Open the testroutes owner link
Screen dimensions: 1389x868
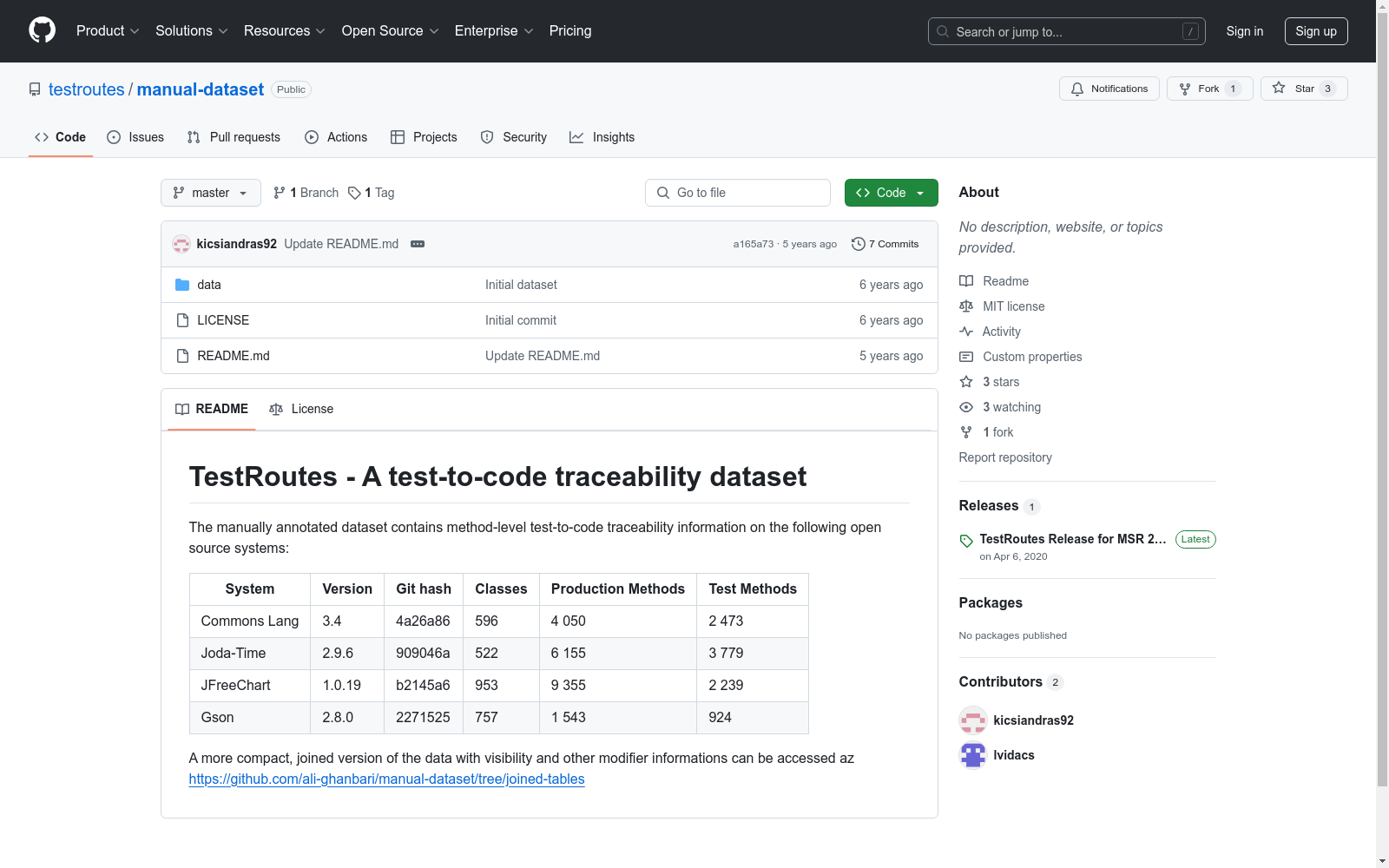pos(87,89)
